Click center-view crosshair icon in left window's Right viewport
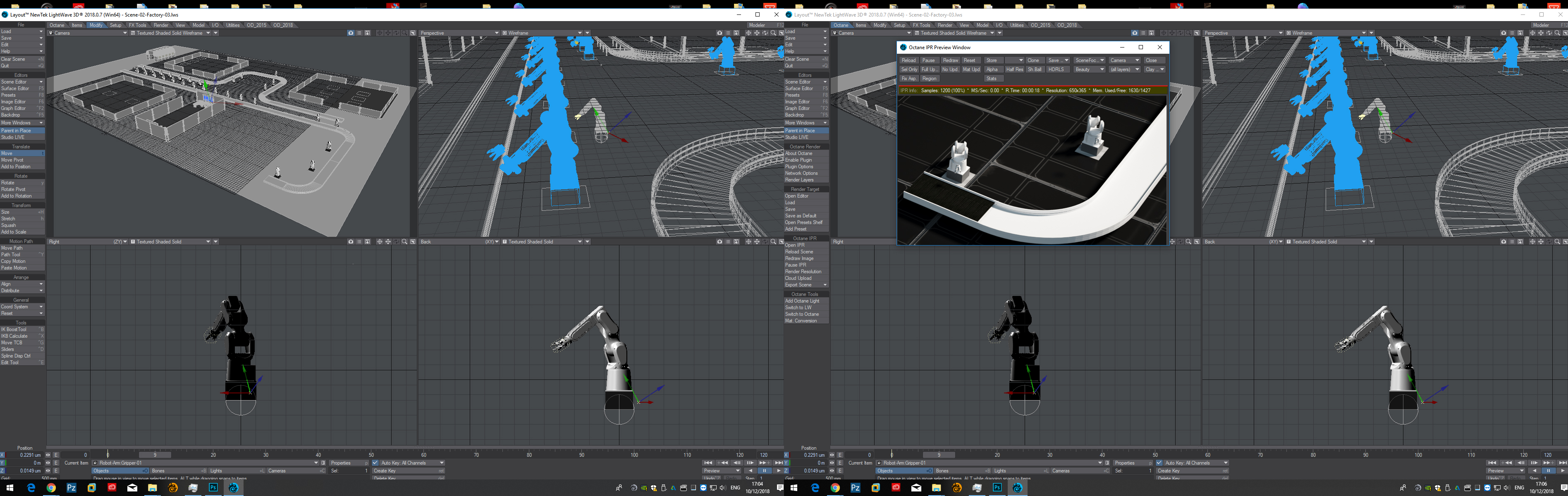The width and height of the screenshot is (1568, 496). 379,242
